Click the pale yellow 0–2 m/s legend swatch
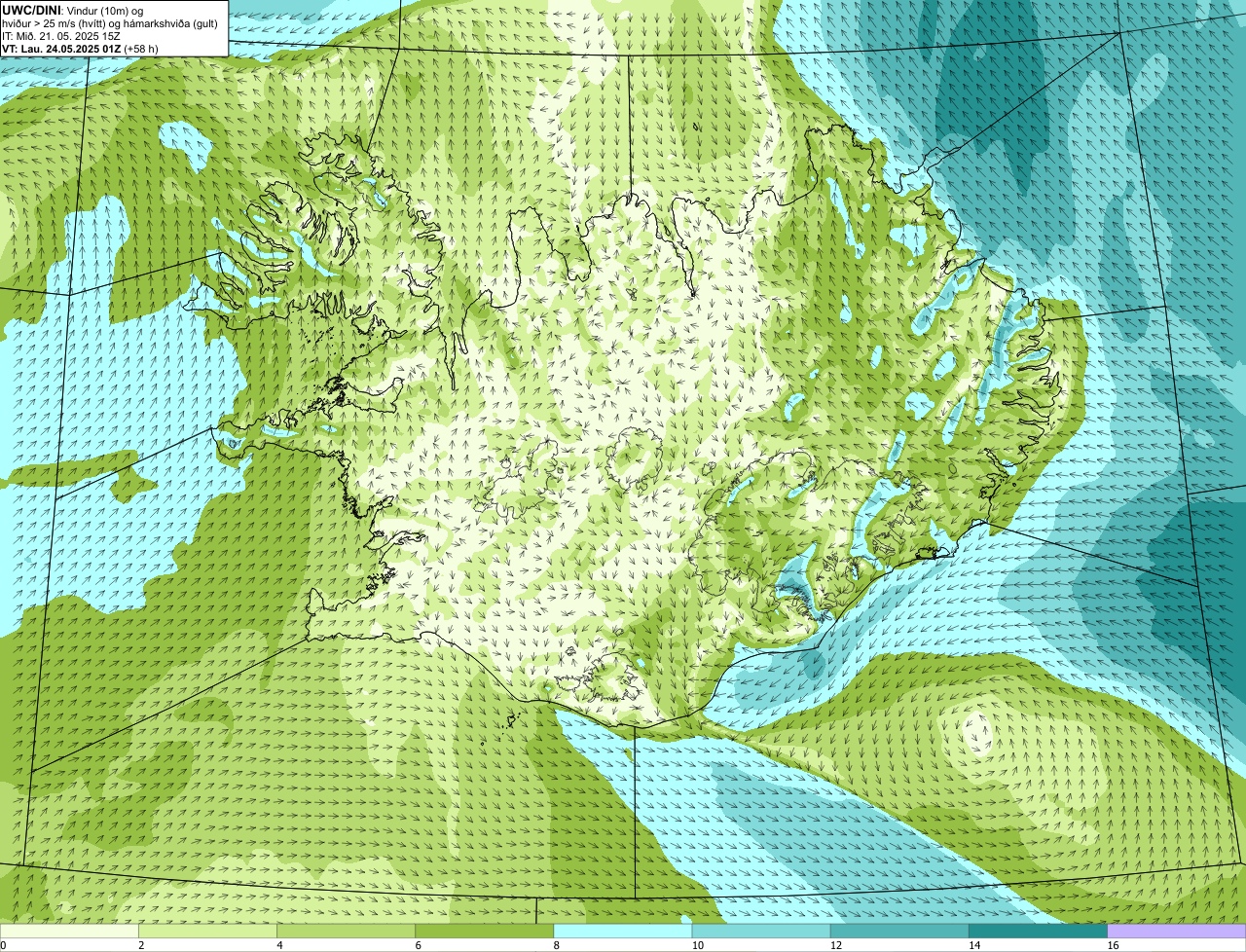Screen dimensions: 1246x952 69,932
